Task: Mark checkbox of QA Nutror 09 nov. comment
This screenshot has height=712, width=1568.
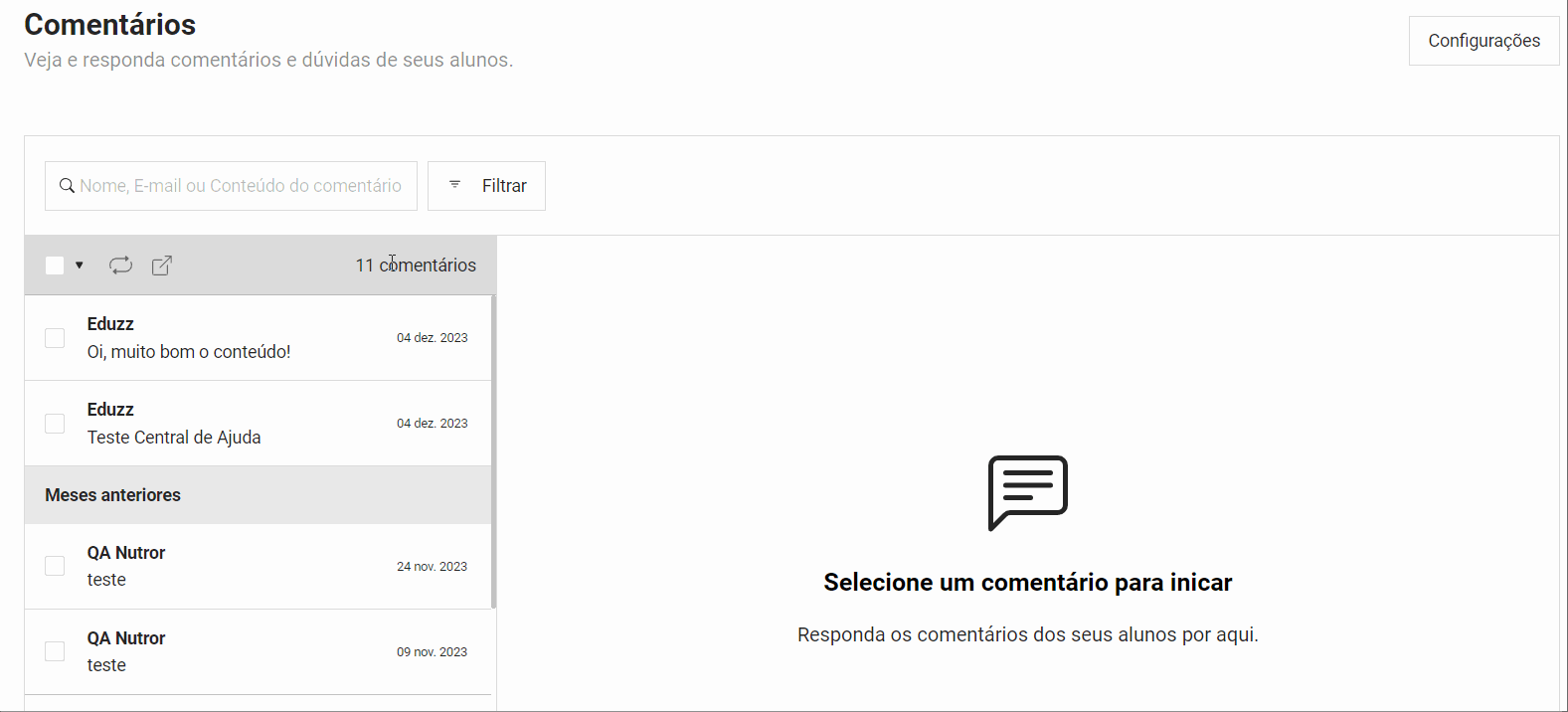Action: (x=55, y=651)
